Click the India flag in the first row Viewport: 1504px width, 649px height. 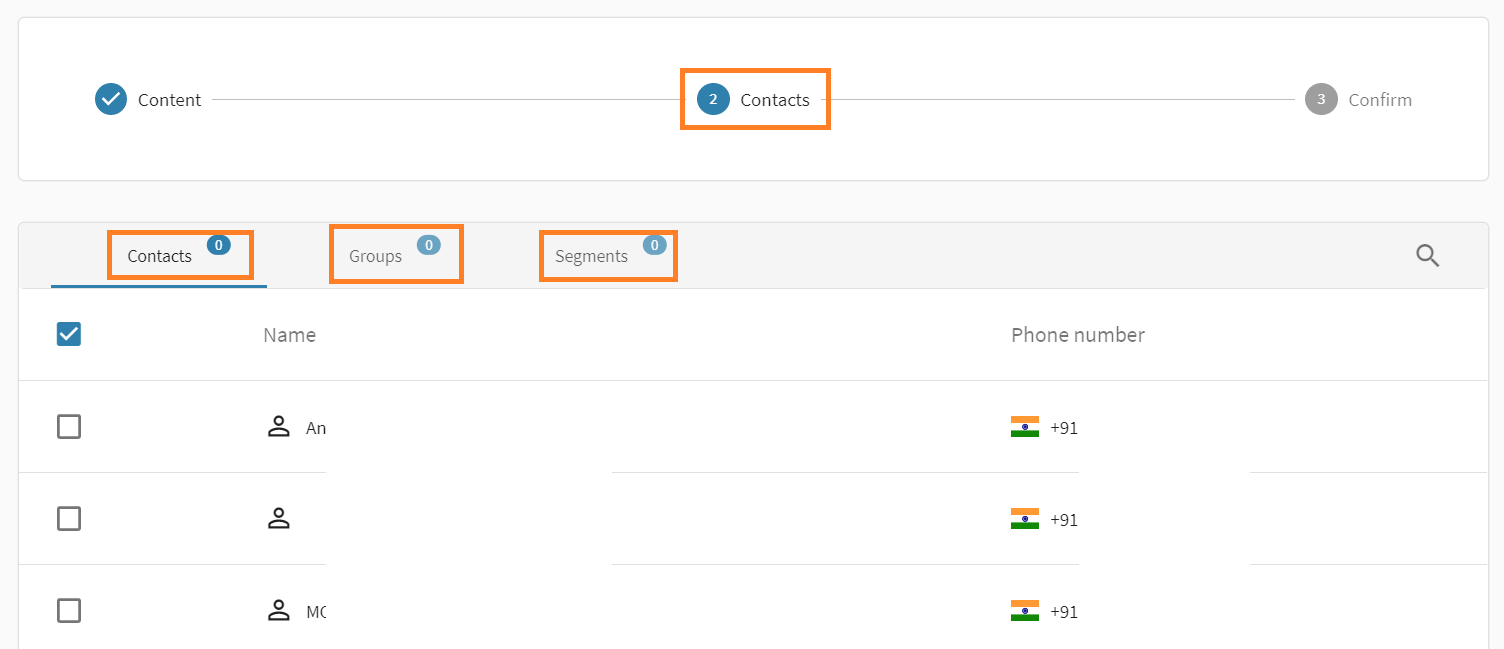pyautogui.click(x=1025, y=427)
